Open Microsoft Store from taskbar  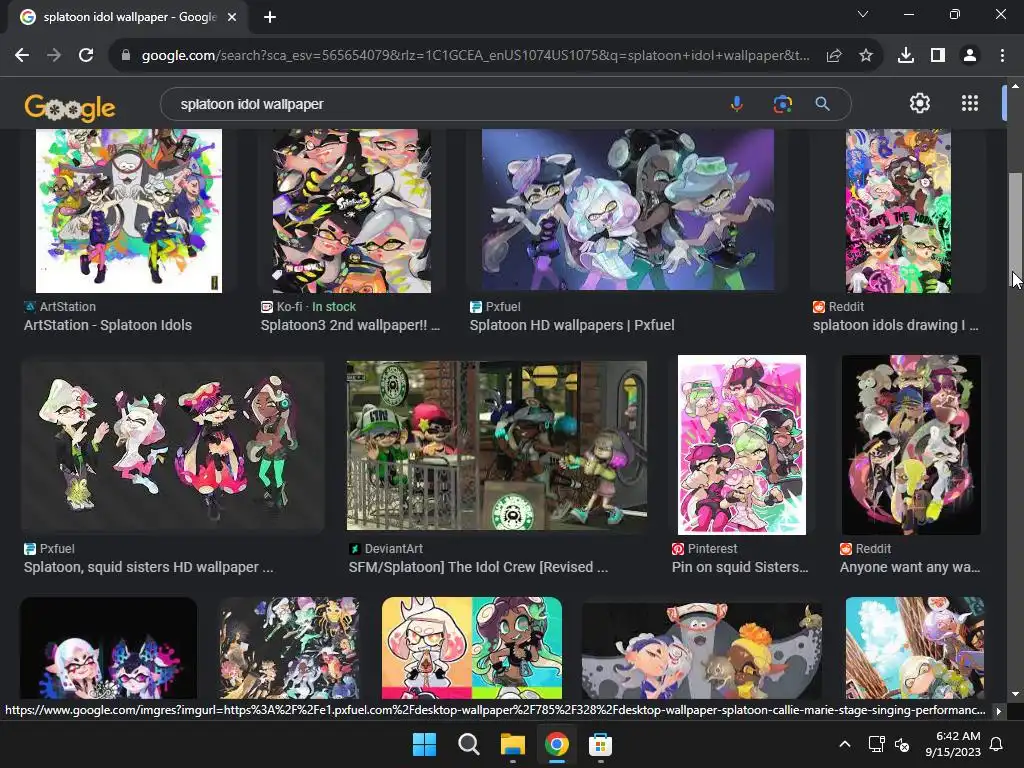[x=600, y=744]
